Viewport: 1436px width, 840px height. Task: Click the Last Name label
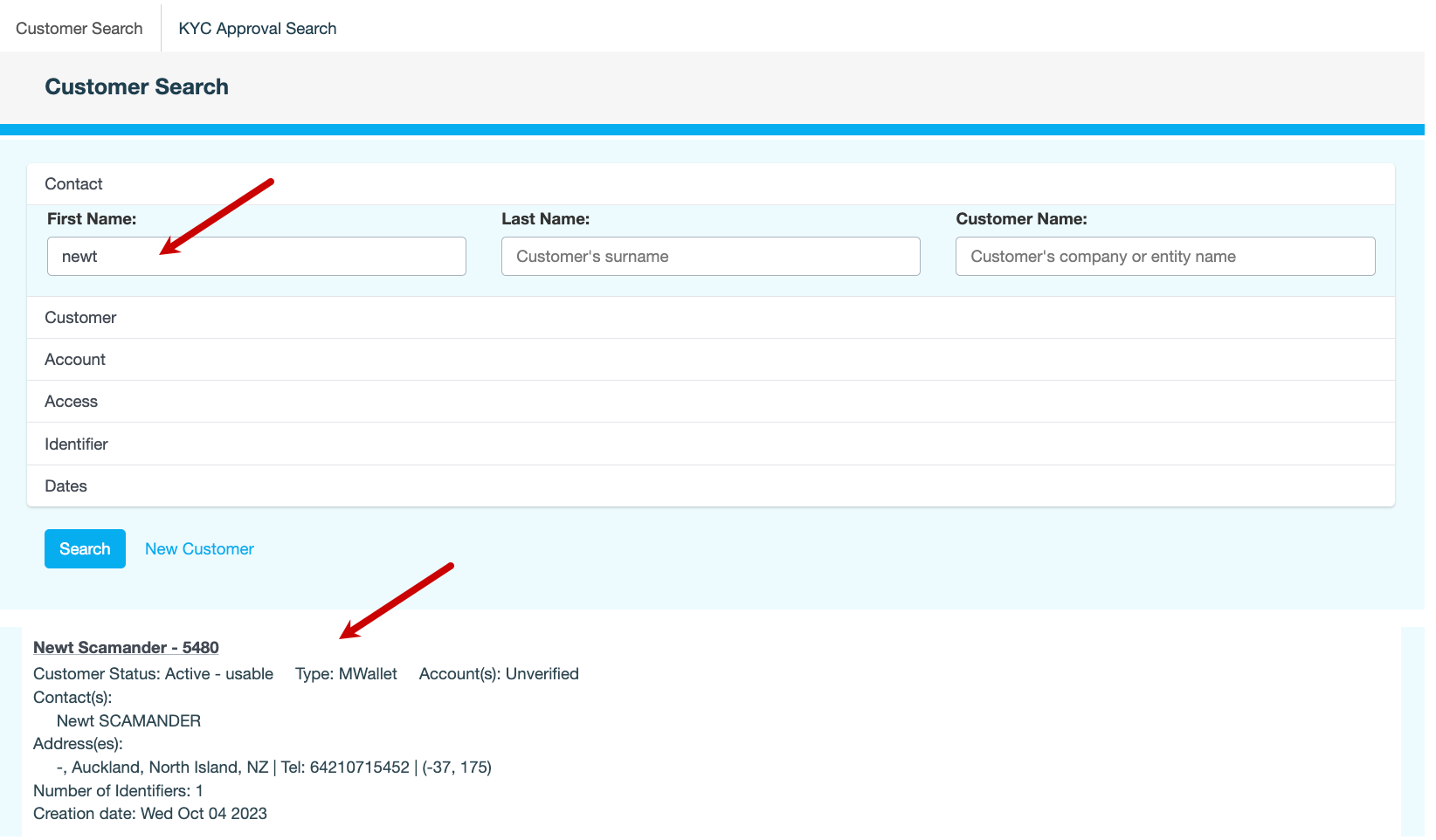coord(545,219)
